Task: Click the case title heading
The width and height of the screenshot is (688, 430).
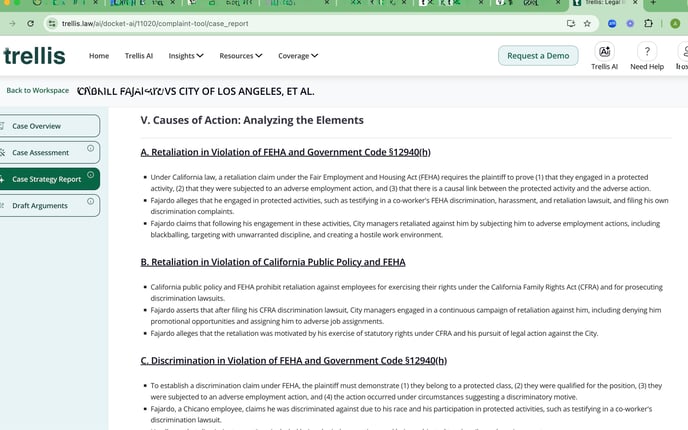Action: pos(196,91)
